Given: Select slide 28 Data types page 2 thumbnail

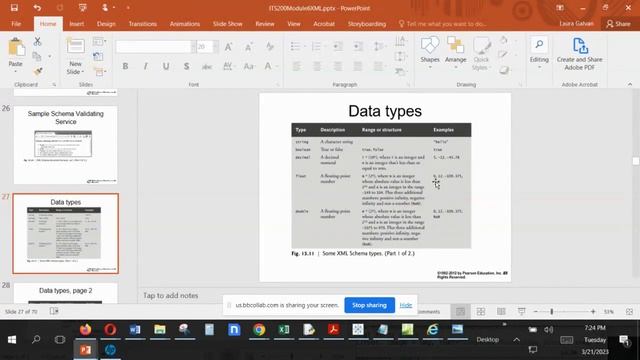Looking at the screenshot, I should coord(65,293).
